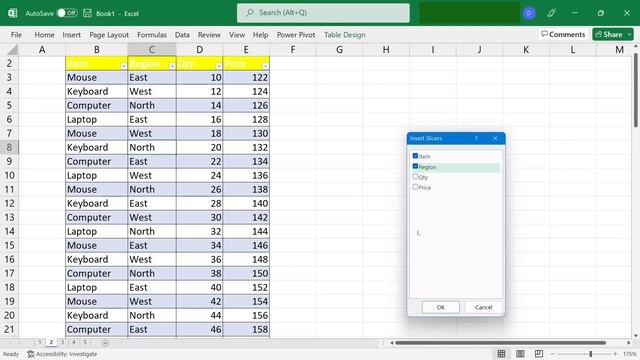Viewport: 640px width, 360px height.
Task: Click the zoom out minus icon
Action: point(553,354)
